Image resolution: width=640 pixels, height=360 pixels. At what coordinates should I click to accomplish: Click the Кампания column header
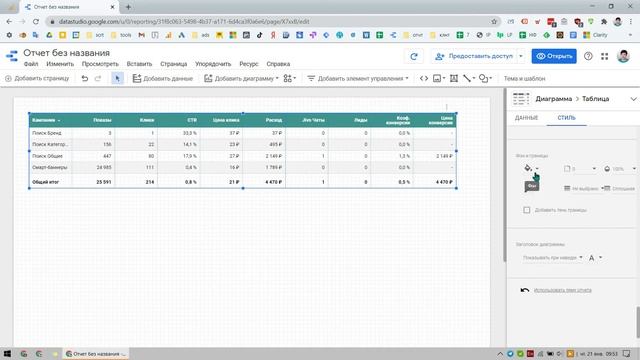point(46,120)
